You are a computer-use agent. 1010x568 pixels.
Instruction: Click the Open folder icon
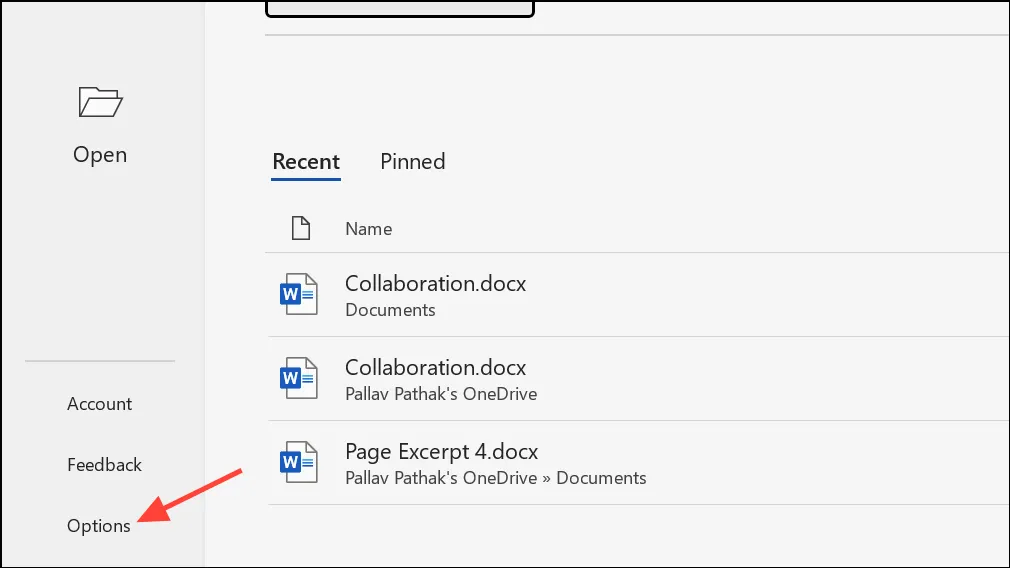click(x=100, y=102)
